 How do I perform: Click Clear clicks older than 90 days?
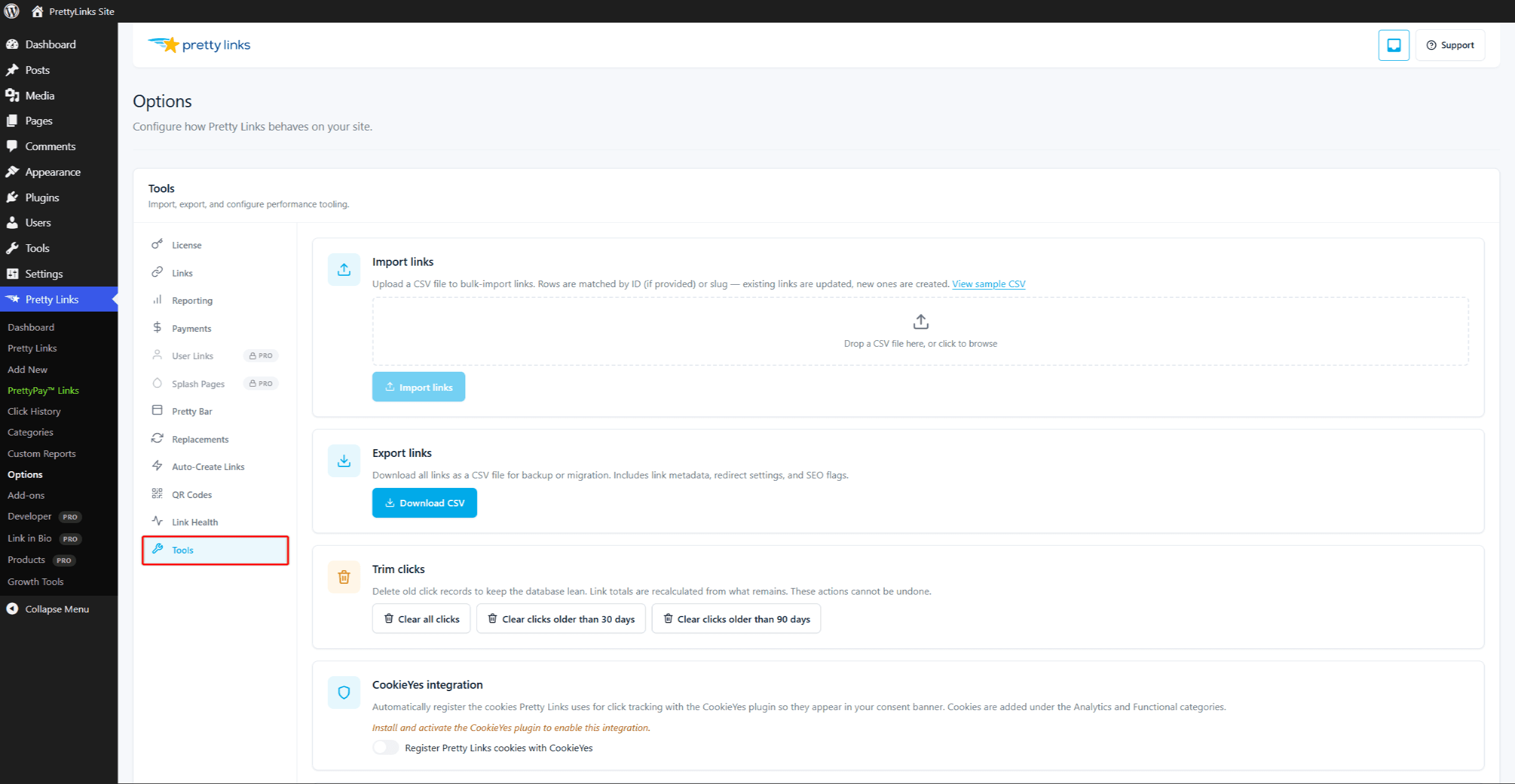click(x=736, y=618)
